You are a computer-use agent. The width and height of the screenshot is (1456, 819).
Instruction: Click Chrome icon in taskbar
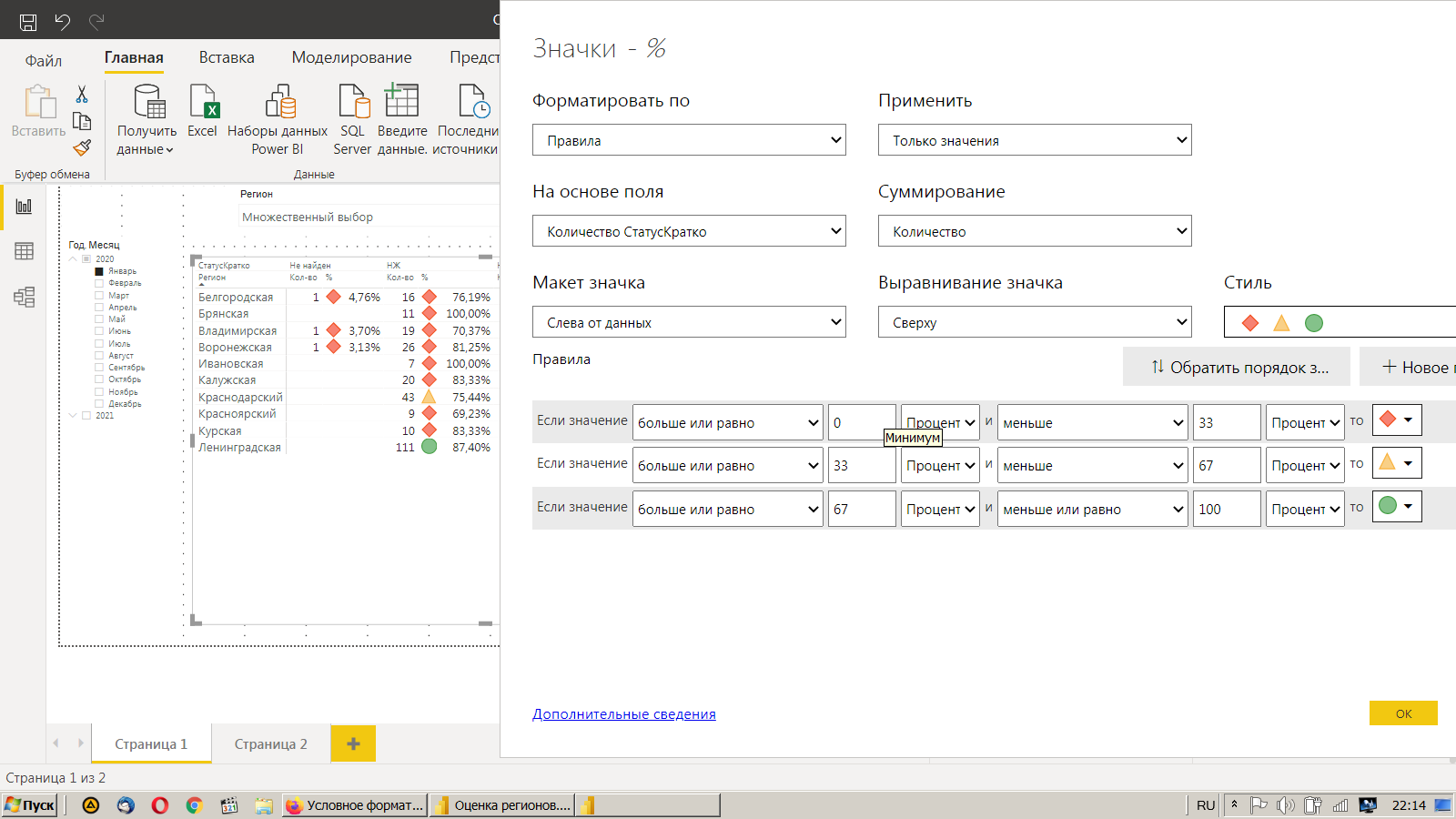194,805
